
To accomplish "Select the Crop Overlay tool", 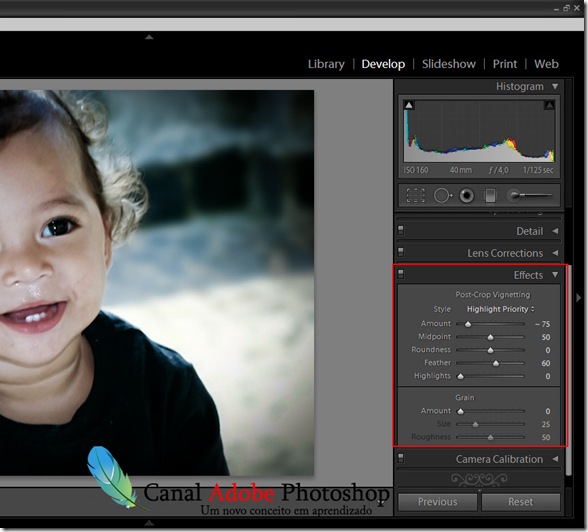I will pyautogui.click(x=416, y=195).
